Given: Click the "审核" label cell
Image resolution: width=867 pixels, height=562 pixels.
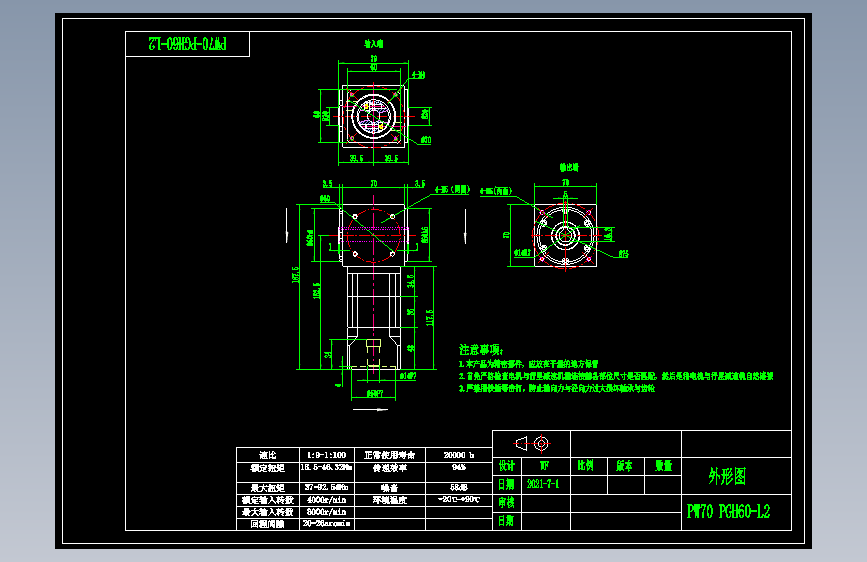Looking at the screenshot, I should click(x=506, y=503).
